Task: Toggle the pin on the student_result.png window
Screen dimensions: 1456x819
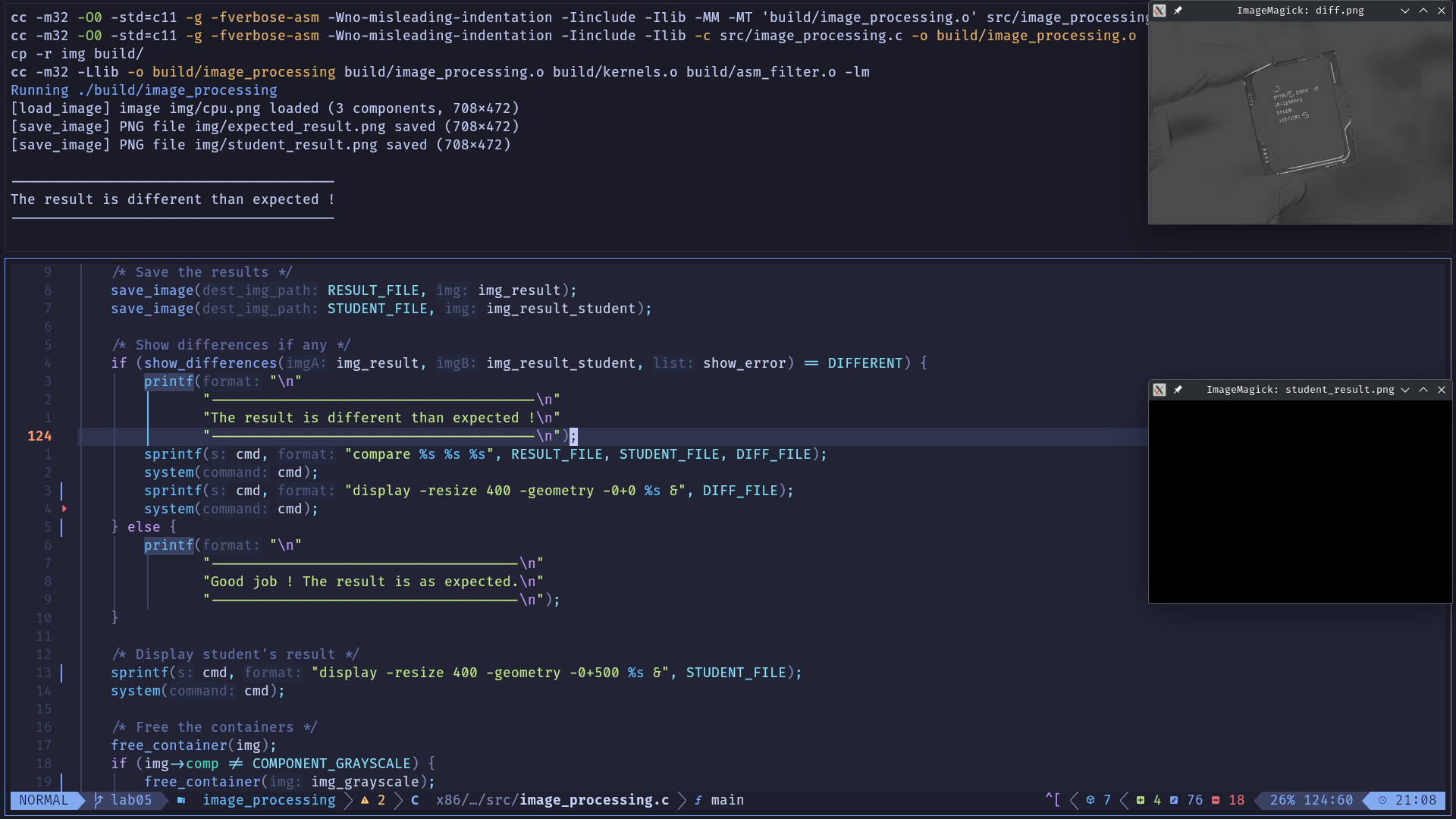Action: click(x=1178, y=390)
